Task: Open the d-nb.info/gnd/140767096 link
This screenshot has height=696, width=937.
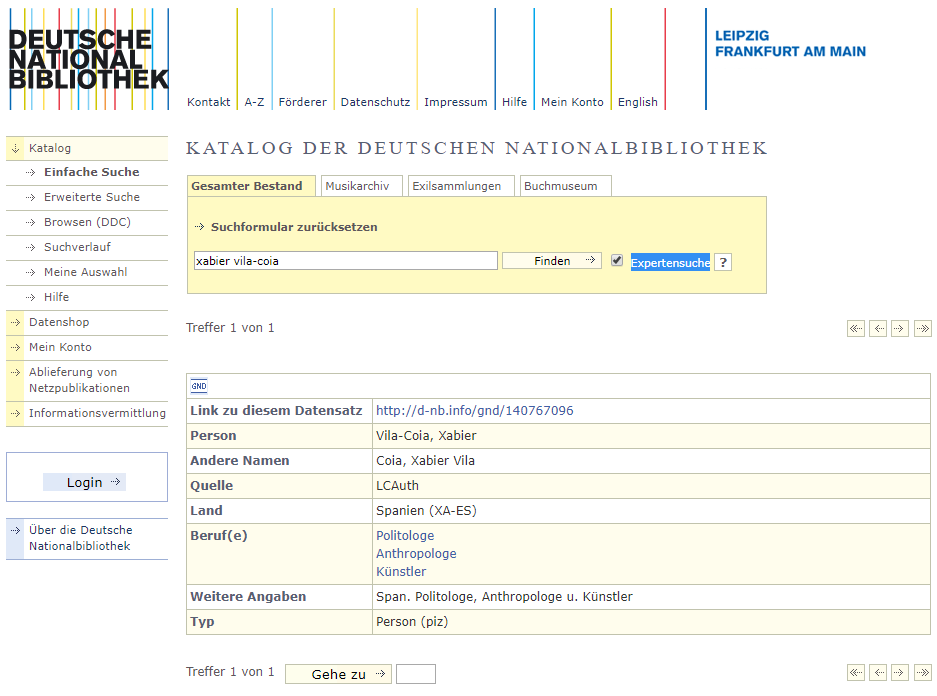Action: [x=474, y=410]
